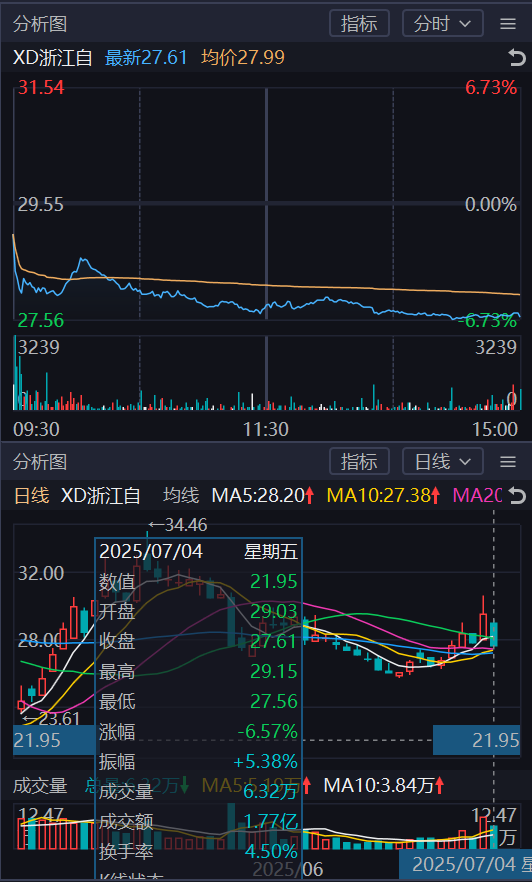Screen dimensions: 532x882
Task: Click the return arrow icon beside 均价27.99
Action: coord(516,57)
